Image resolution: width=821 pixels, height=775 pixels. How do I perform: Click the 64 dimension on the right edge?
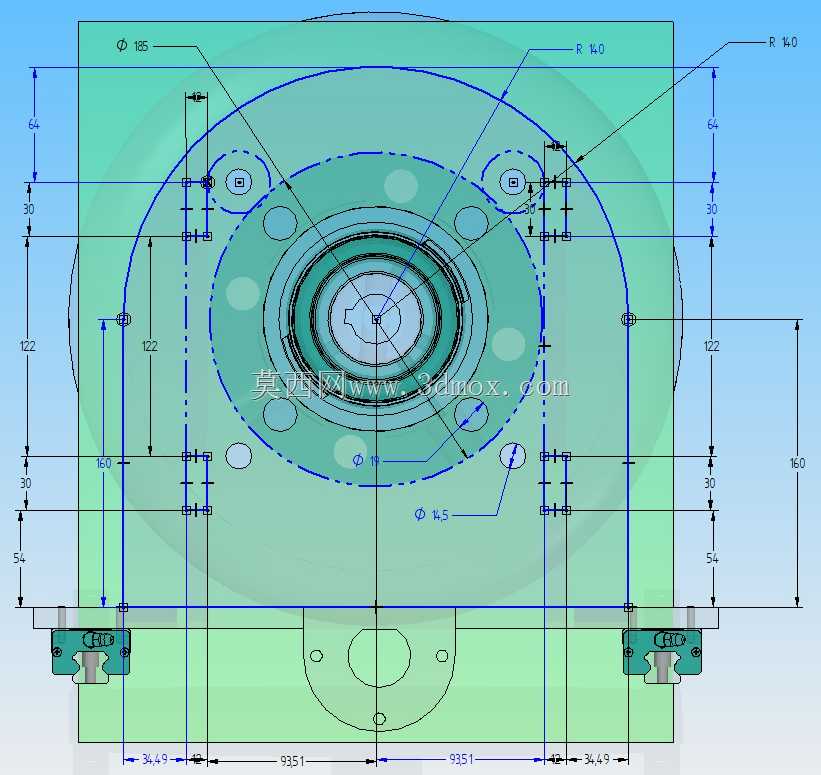pos(713,125)
